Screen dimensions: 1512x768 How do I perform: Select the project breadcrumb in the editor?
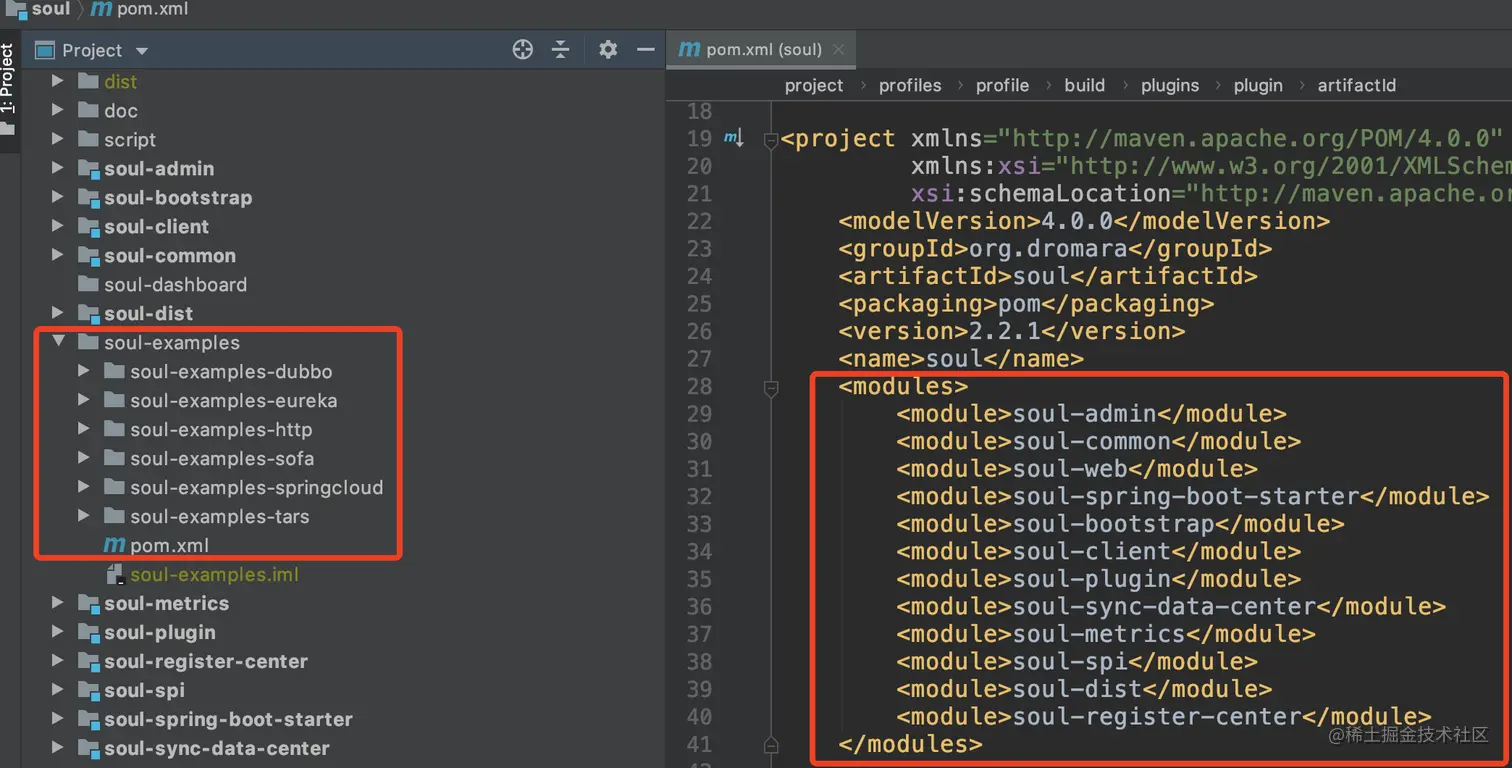[814, 86]
